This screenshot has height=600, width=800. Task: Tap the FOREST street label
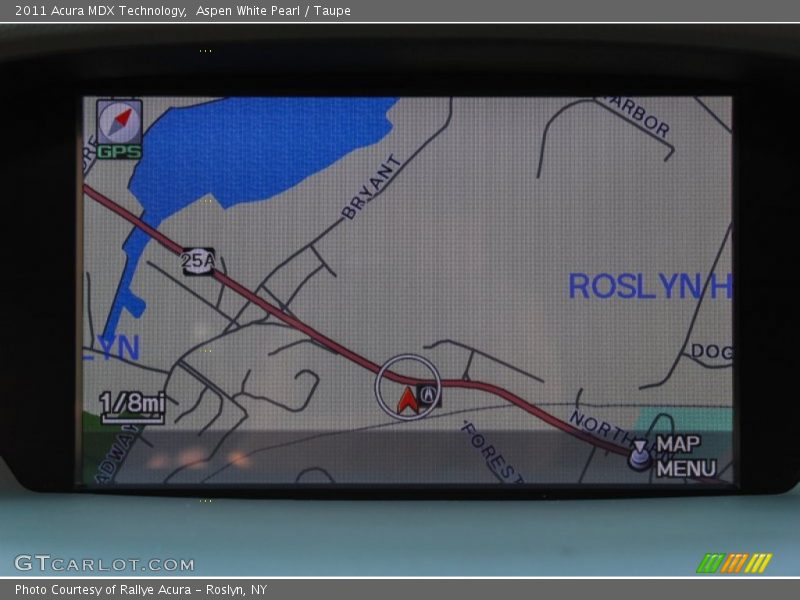492,452
